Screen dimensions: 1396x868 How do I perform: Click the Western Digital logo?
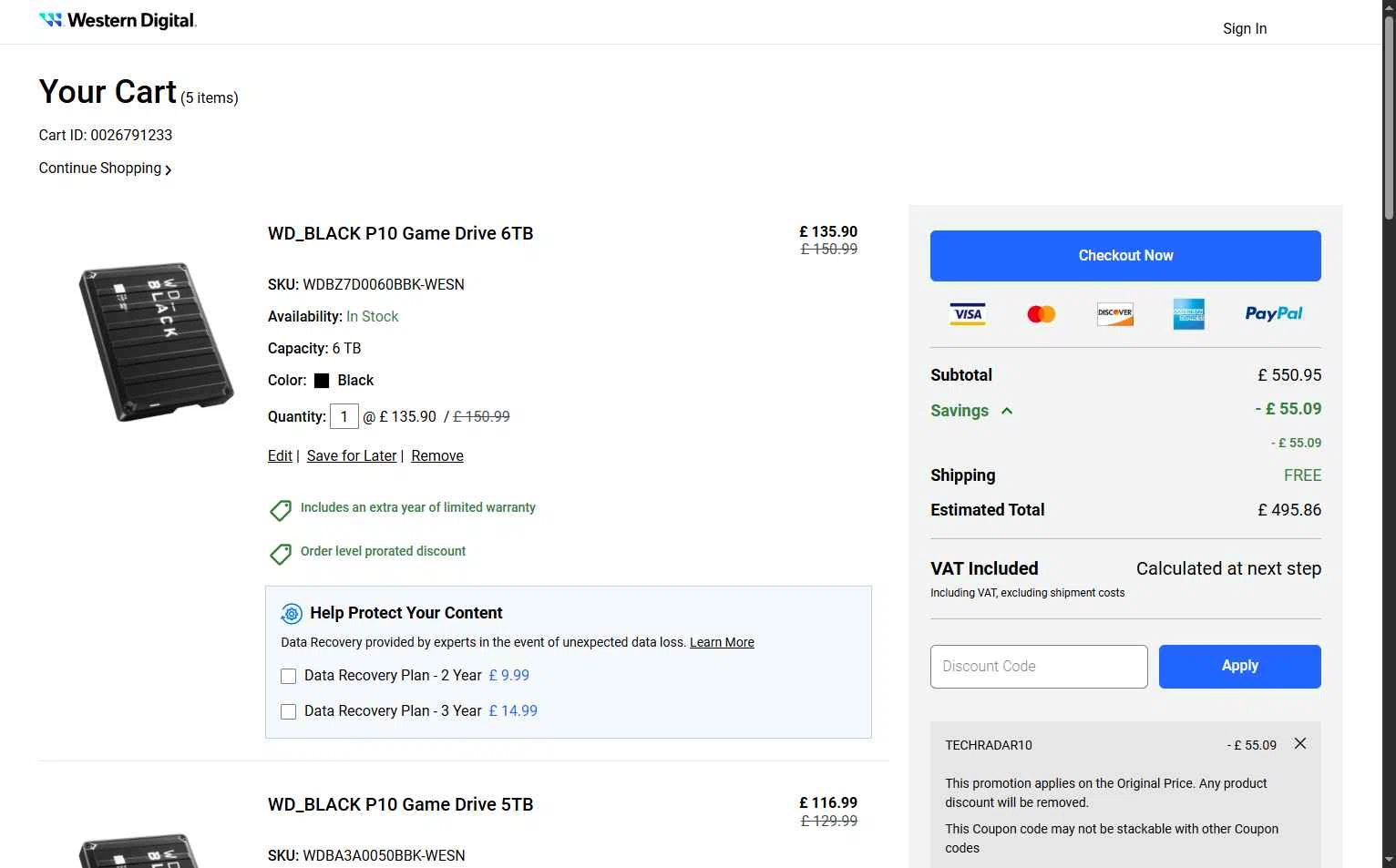coord(118,20)
